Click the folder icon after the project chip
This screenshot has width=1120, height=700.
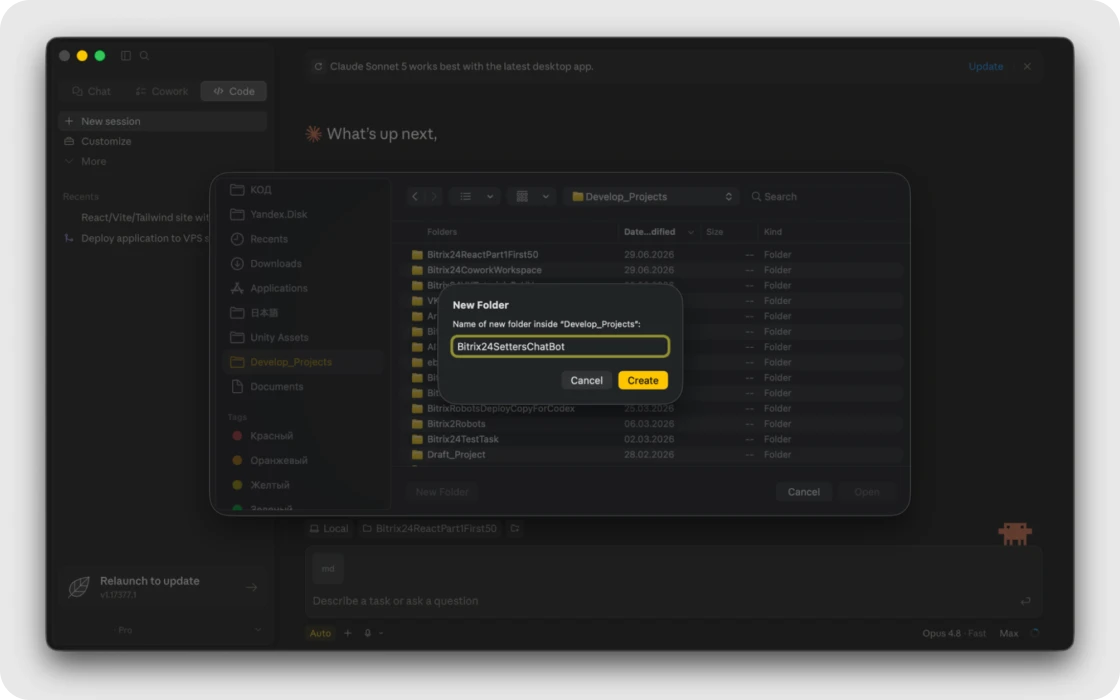(x=514, y=529)
